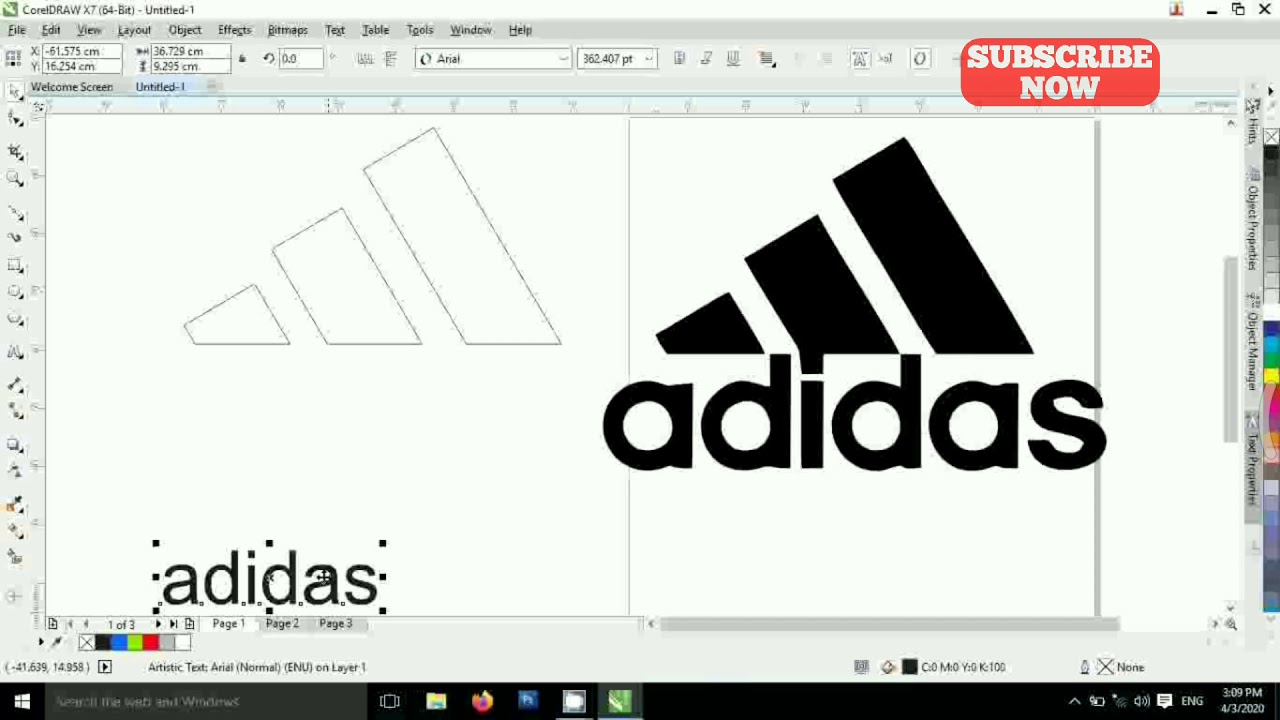Open the Bitmaps menu

[x=288, y=30]
